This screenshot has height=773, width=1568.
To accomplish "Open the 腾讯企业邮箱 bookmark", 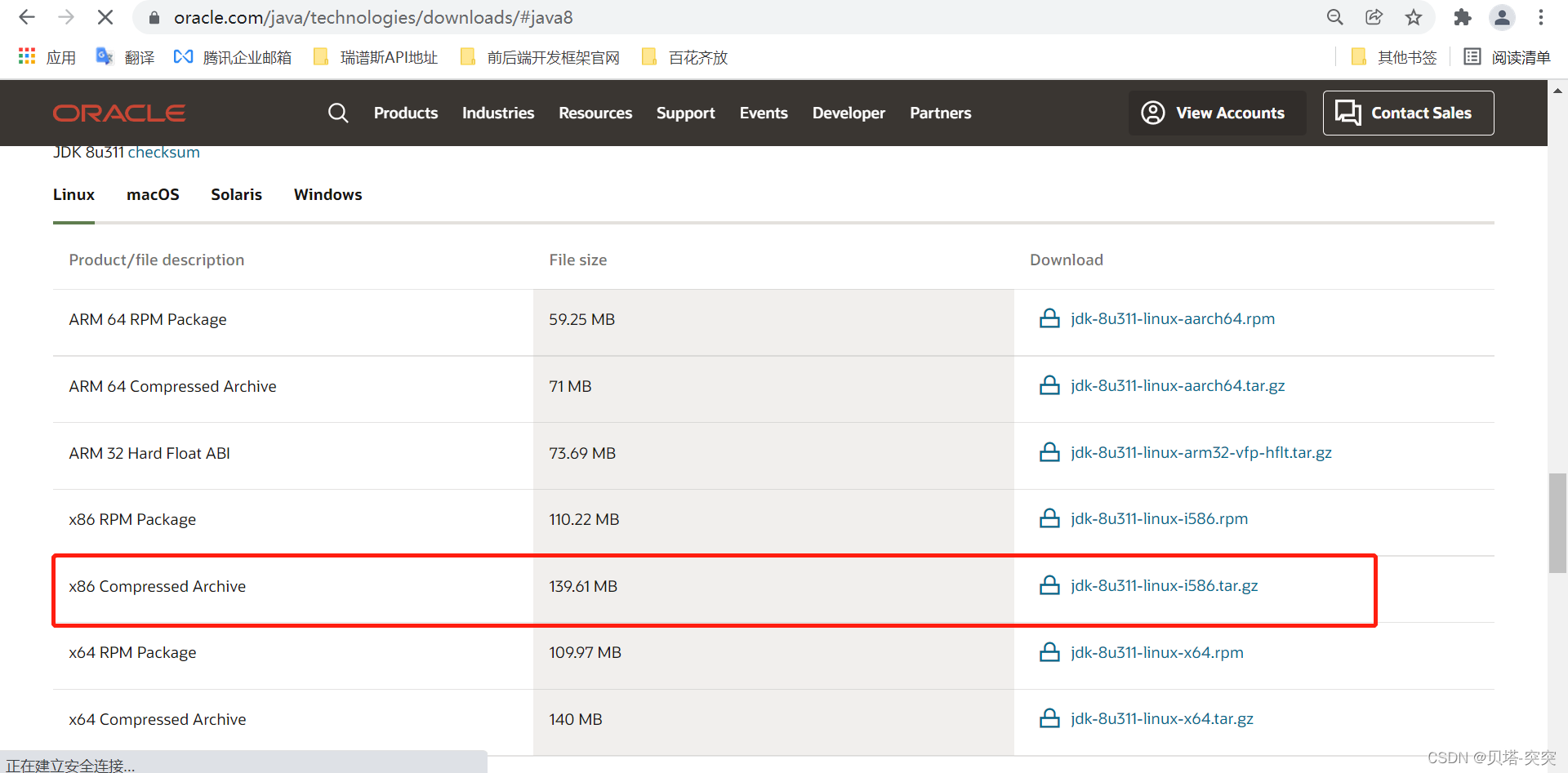I will pyautogui.click(x=233, y=57).
